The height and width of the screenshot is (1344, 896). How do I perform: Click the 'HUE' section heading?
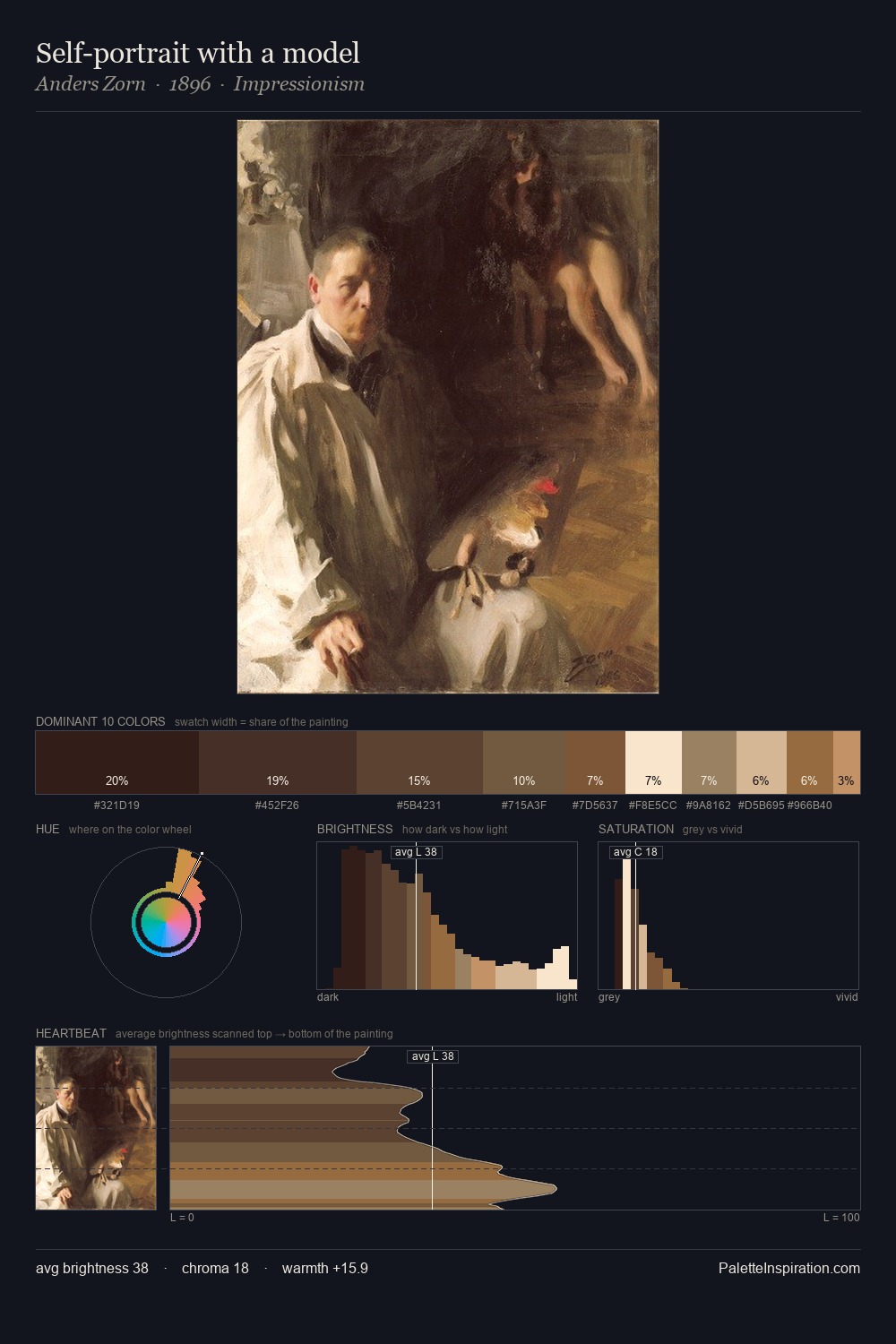point(47,829)
